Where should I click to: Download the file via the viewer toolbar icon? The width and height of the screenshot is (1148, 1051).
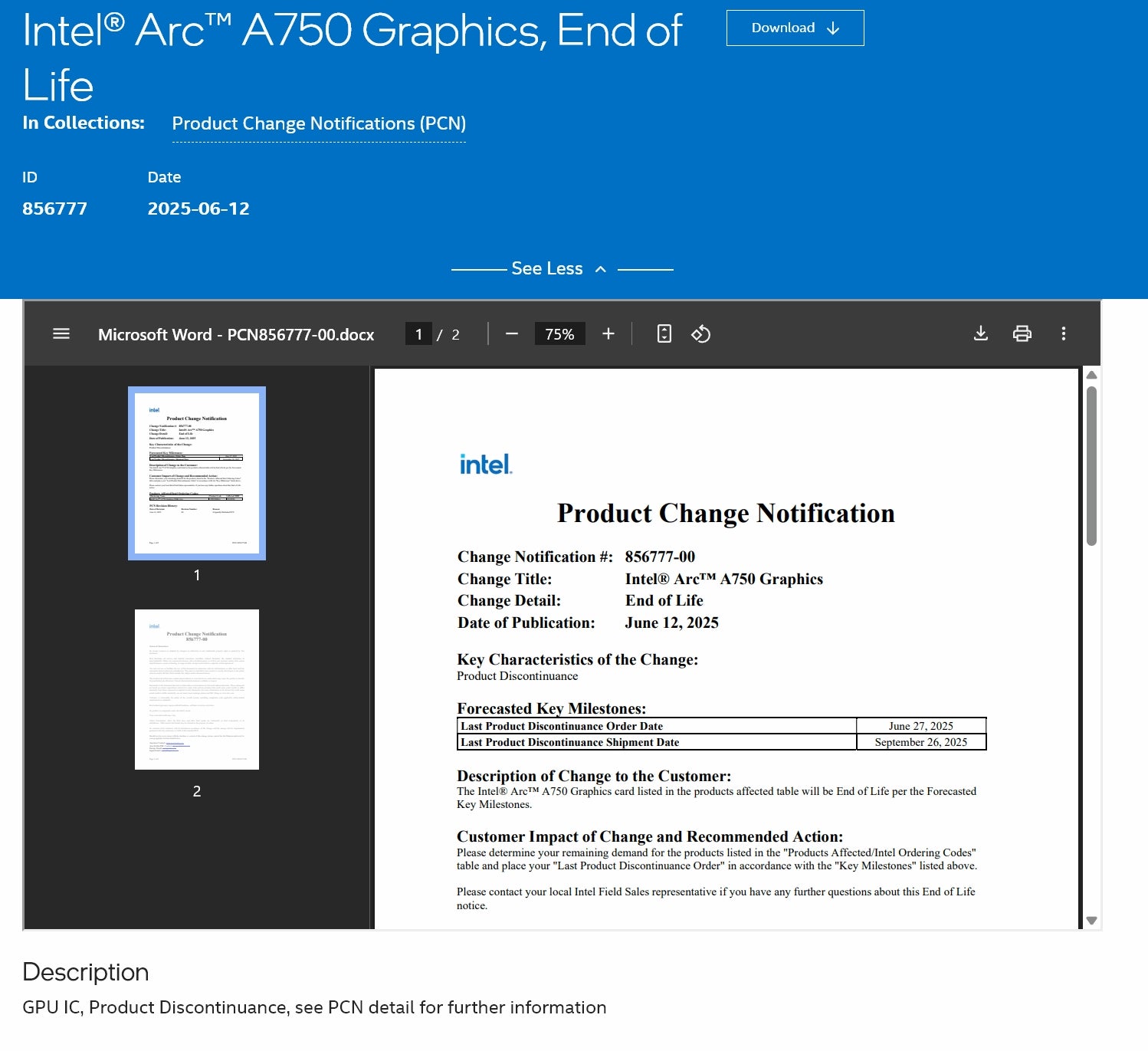pos(980,334)
